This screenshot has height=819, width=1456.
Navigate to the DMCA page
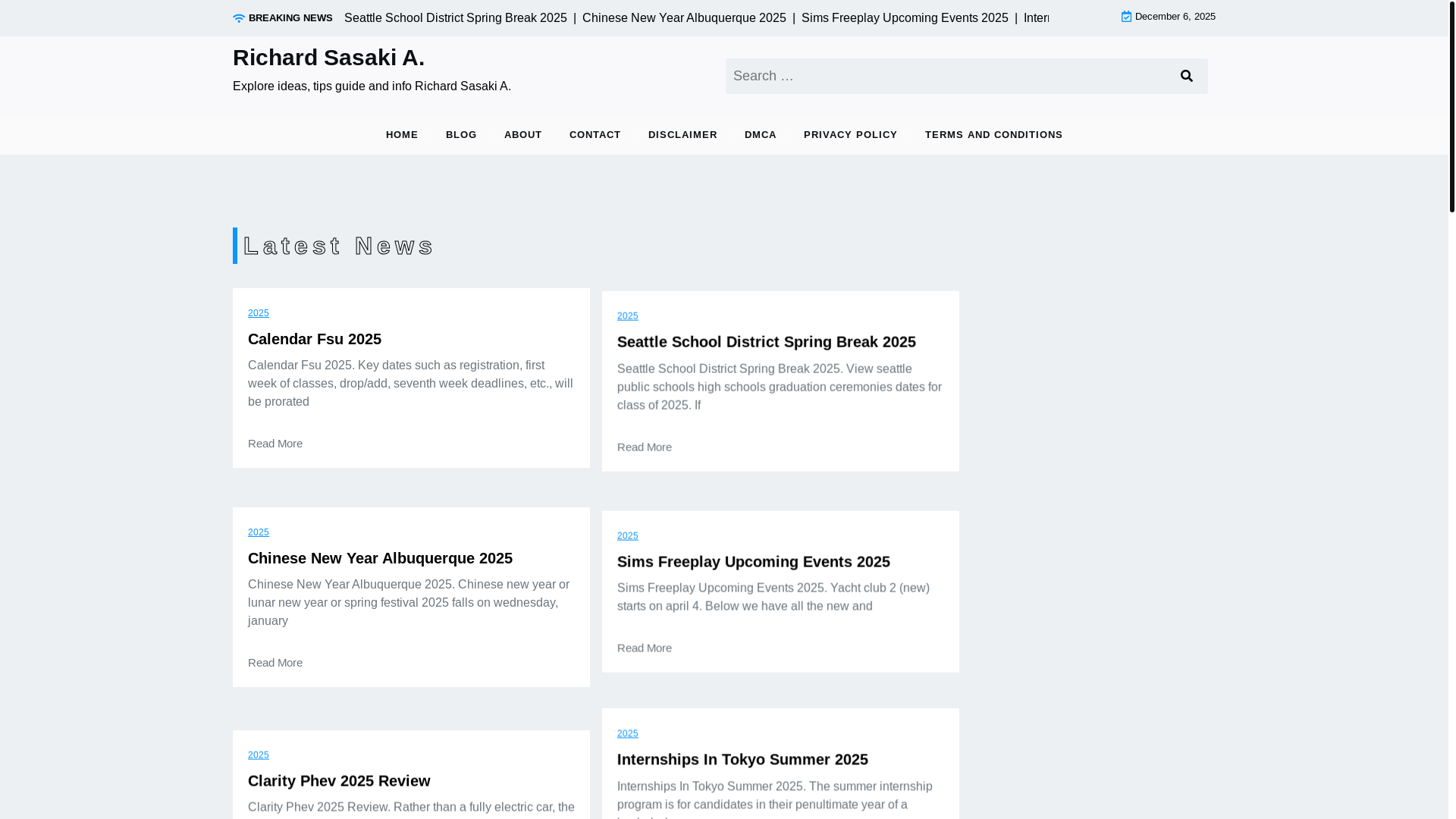coord(761,135)
